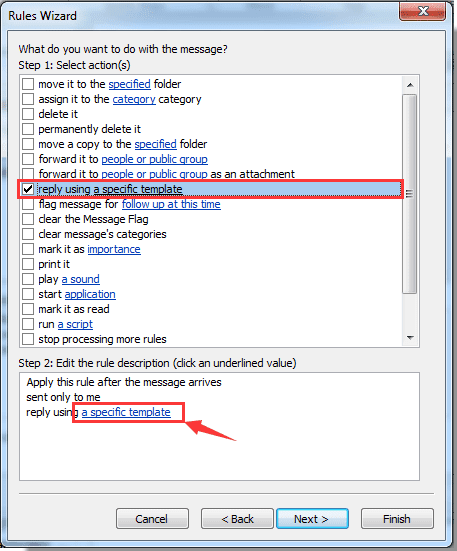Check the 'play a sound' checkbox
The image size is (457, 551).
pos(28,279)
